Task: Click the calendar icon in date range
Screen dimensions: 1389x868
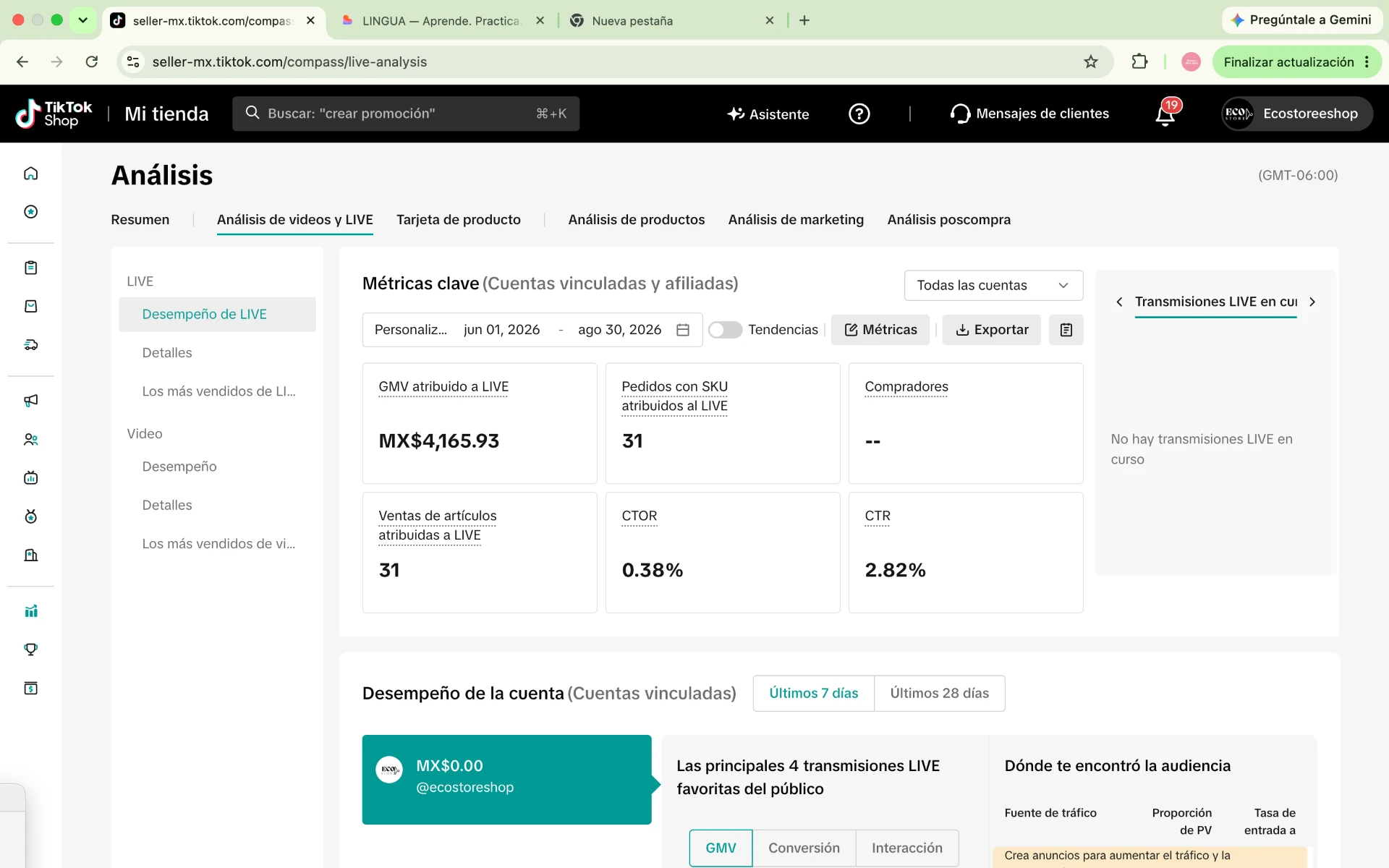Action: (682, 330)
